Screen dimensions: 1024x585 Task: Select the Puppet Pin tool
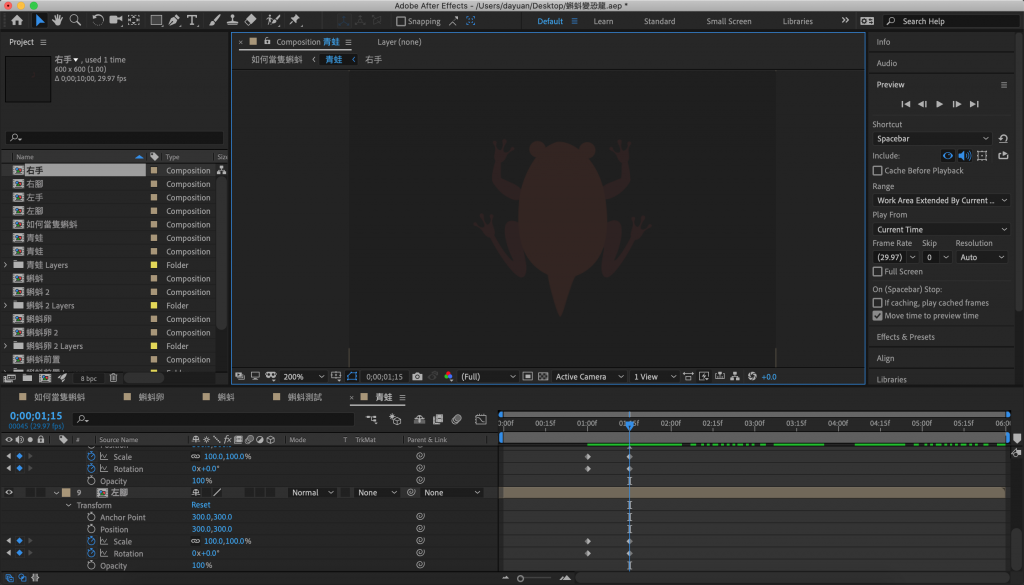[295, 21]
